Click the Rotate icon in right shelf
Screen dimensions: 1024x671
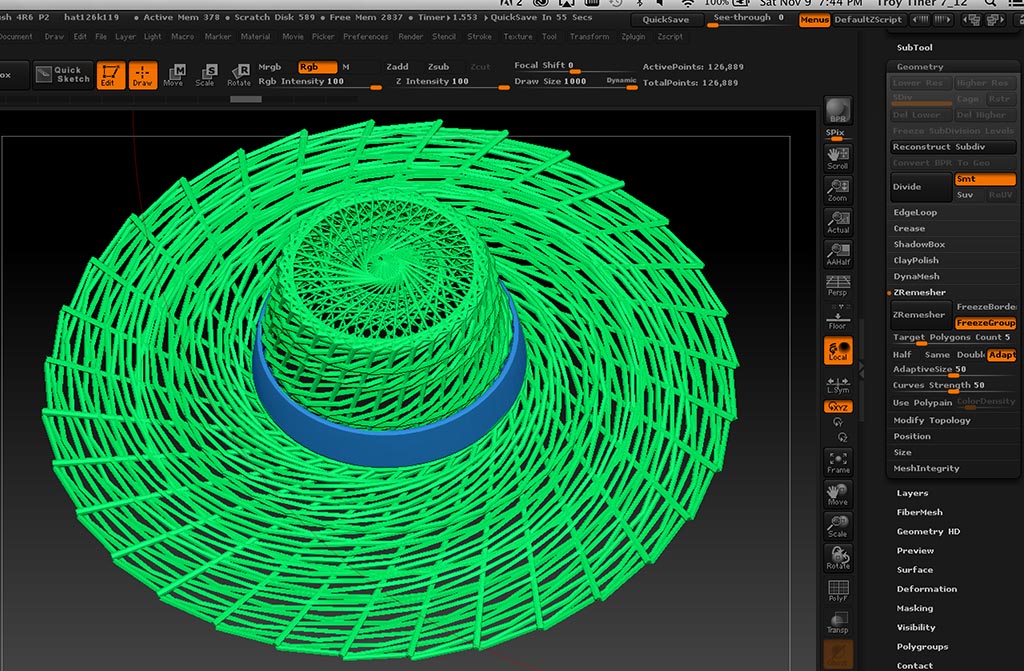coord(838,559)
